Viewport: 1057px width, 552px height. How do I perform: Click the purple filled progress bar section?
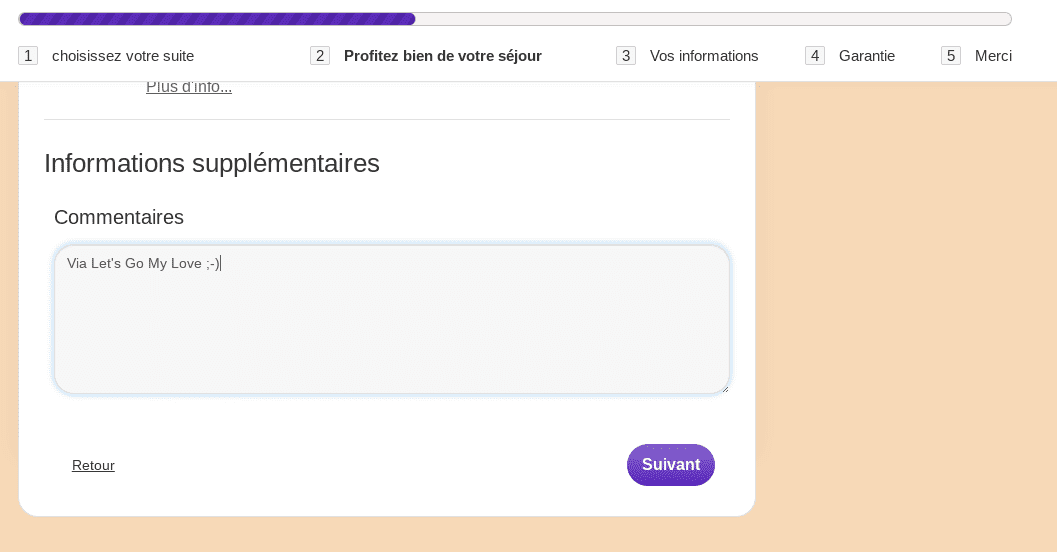coord(217,19)
